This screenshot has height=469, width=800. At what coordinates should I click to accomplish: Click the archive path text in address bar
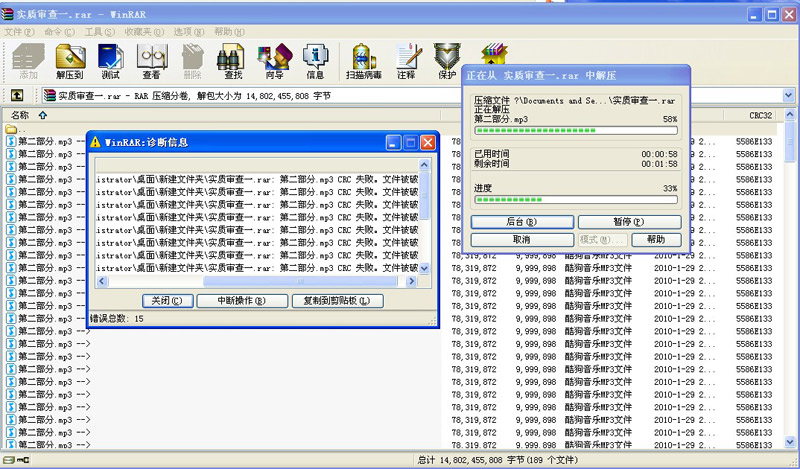(194, 95)
